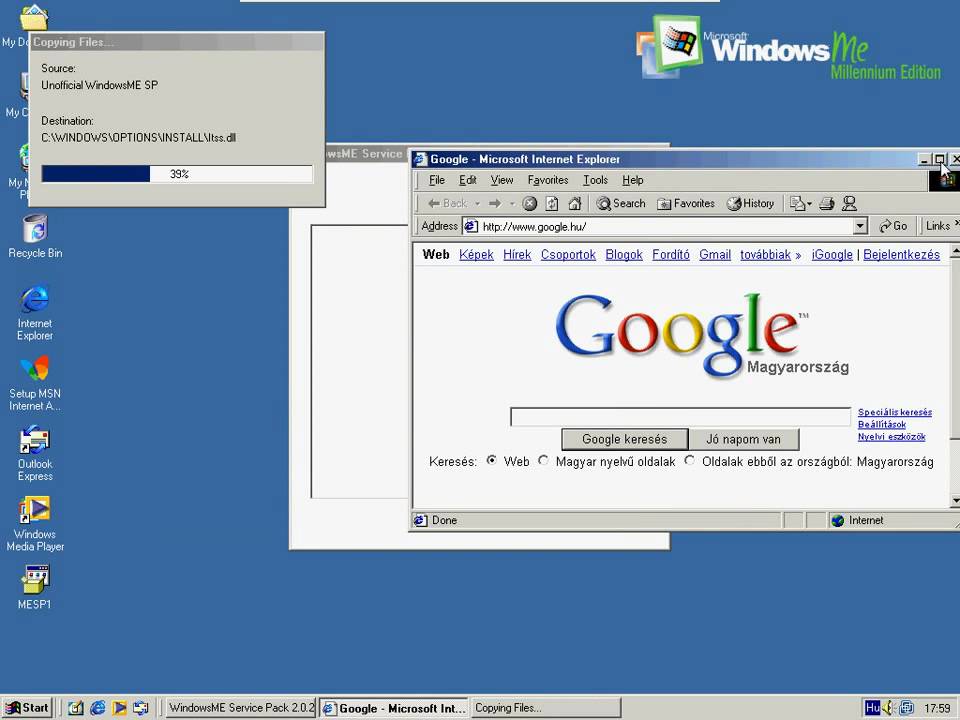The image size is (960, 720).
Task: Open the Search pane in IE
Action: coord(621,203)
